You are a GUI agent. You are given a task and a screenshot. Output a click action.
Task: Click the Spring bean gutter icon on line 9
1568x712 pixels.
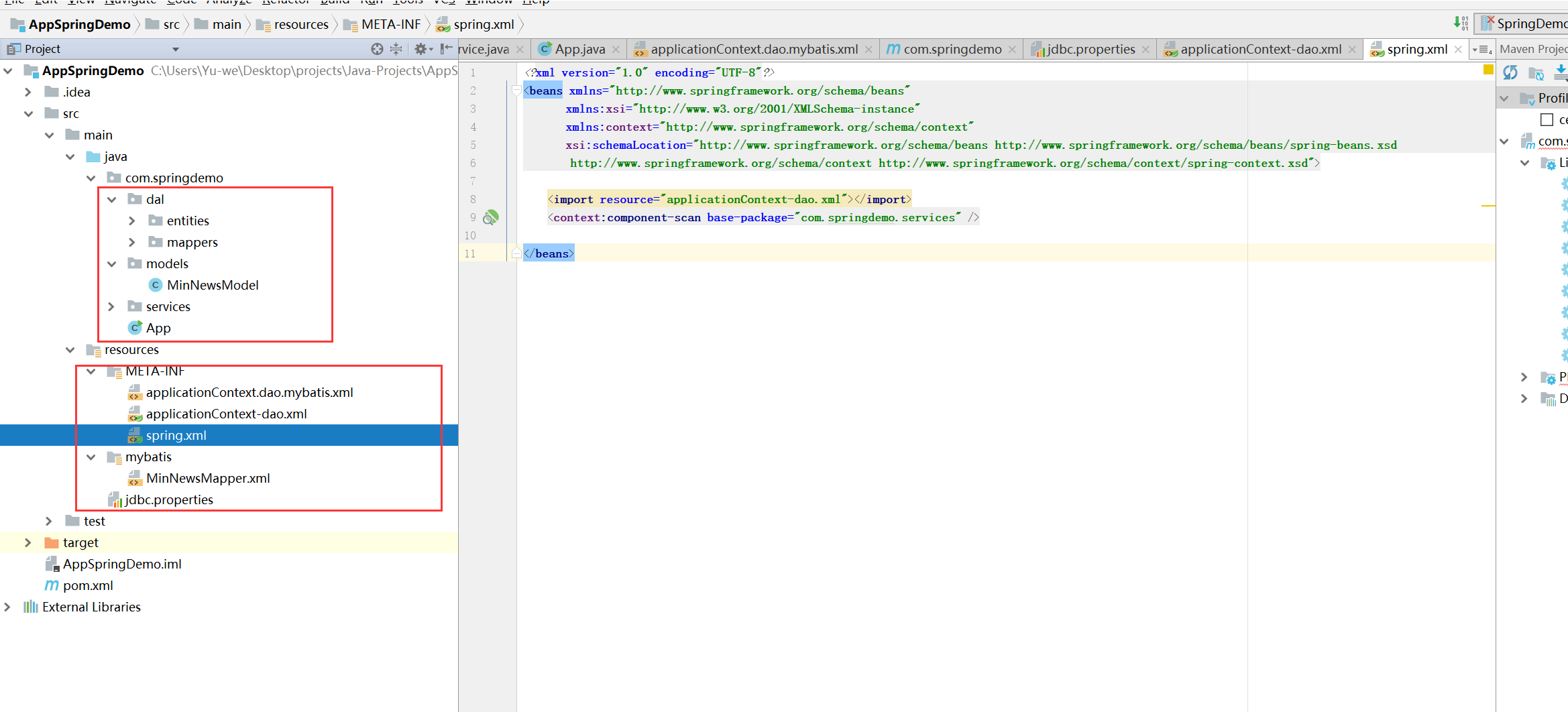coord(492,217)
